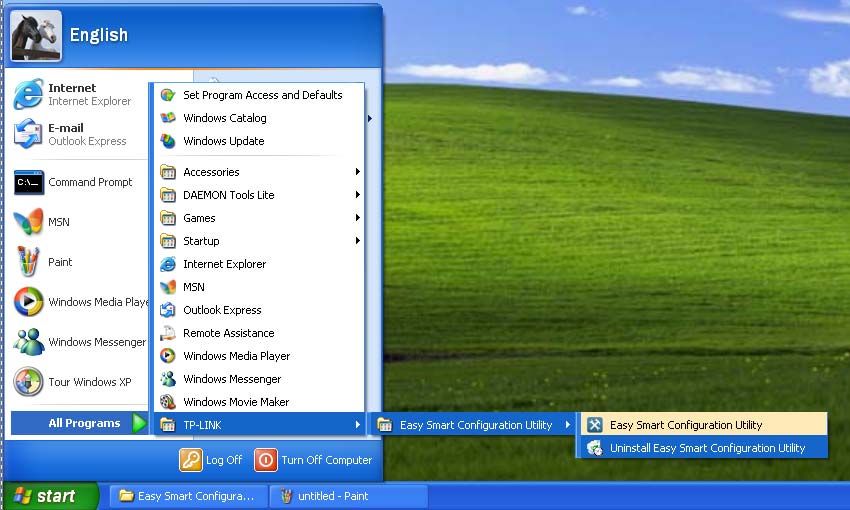Click the Start button on taskbar
Image resolution: width=850 pixels, height=510 pixels.
pos(50,496)
